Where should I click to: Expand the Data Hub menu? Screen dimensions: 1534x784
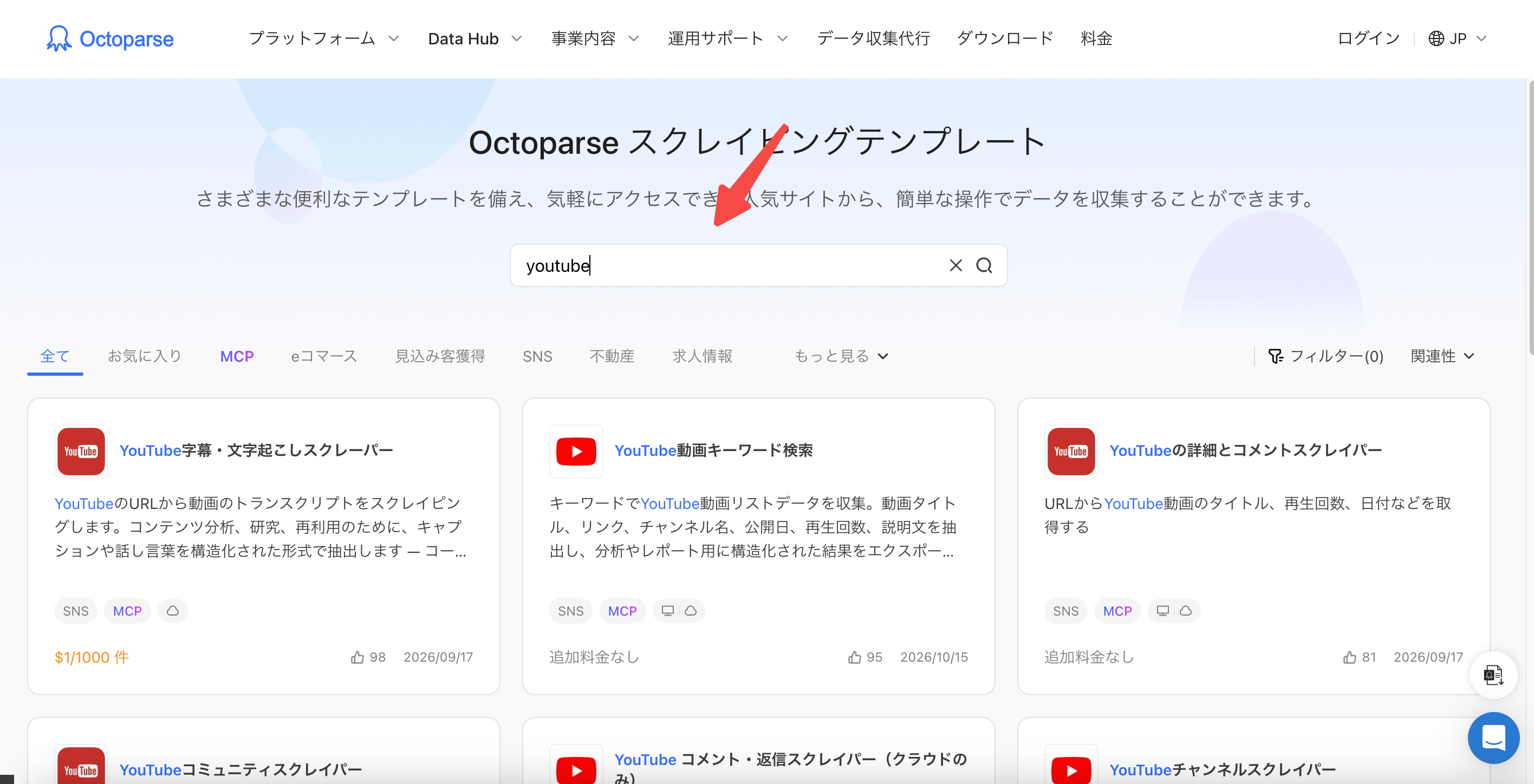coord(474,38)
